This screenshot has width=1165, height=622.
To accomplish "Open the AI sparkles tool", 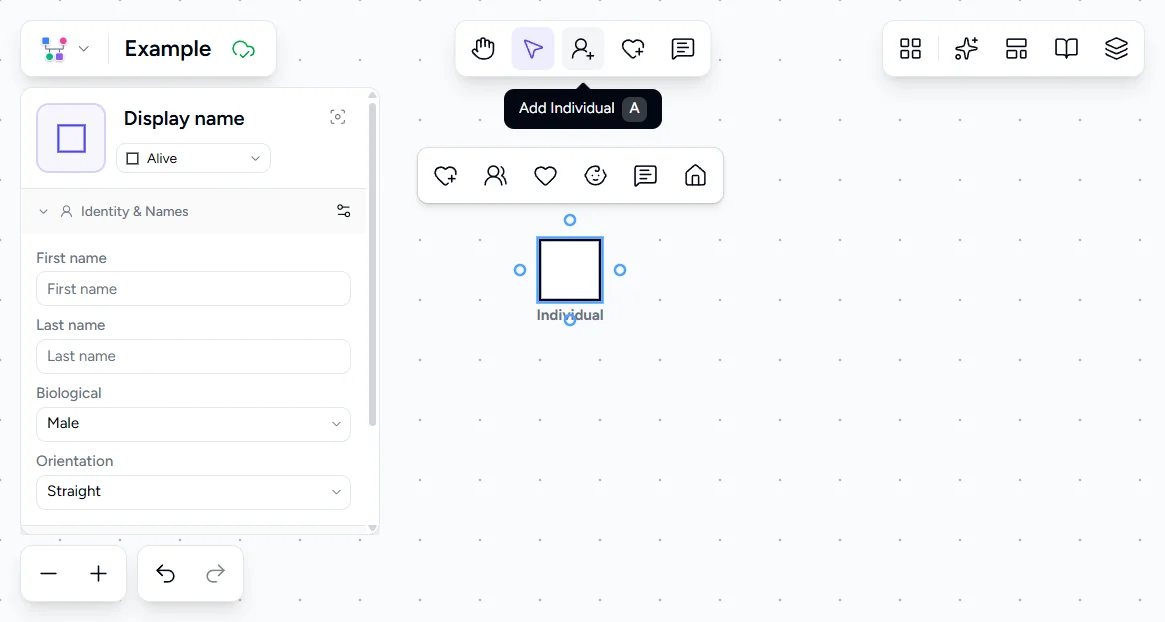I will pyautogui.click(x=966, y=49).
